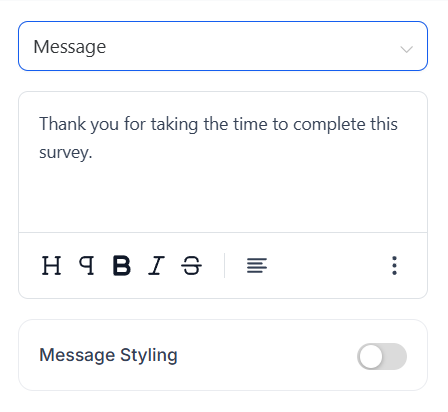Click the word complete in the message
Viewport: 448px width, 412px height.
[329, 125]
